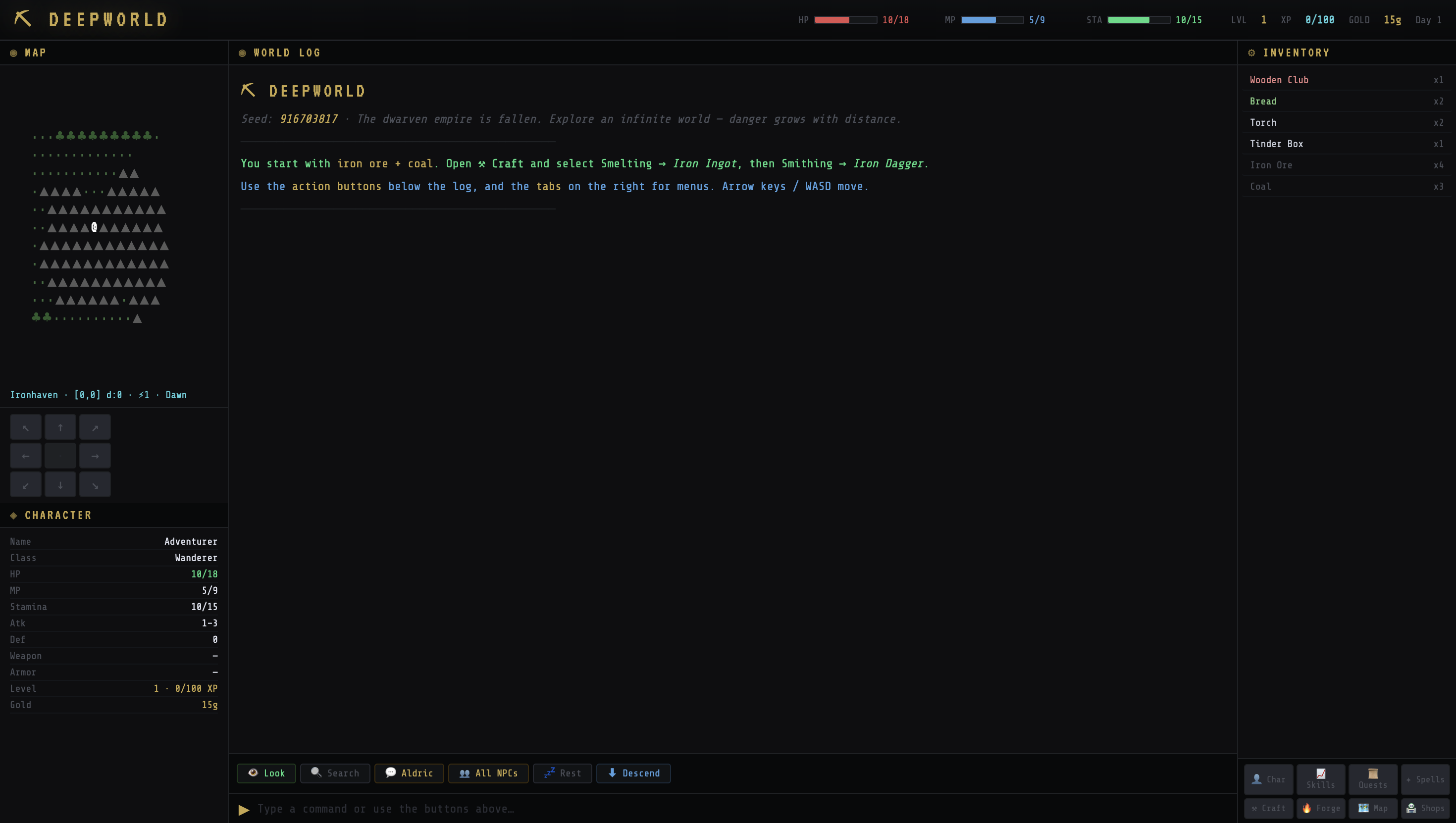Move diagonally with the up-left arrow

coord(25,427)
